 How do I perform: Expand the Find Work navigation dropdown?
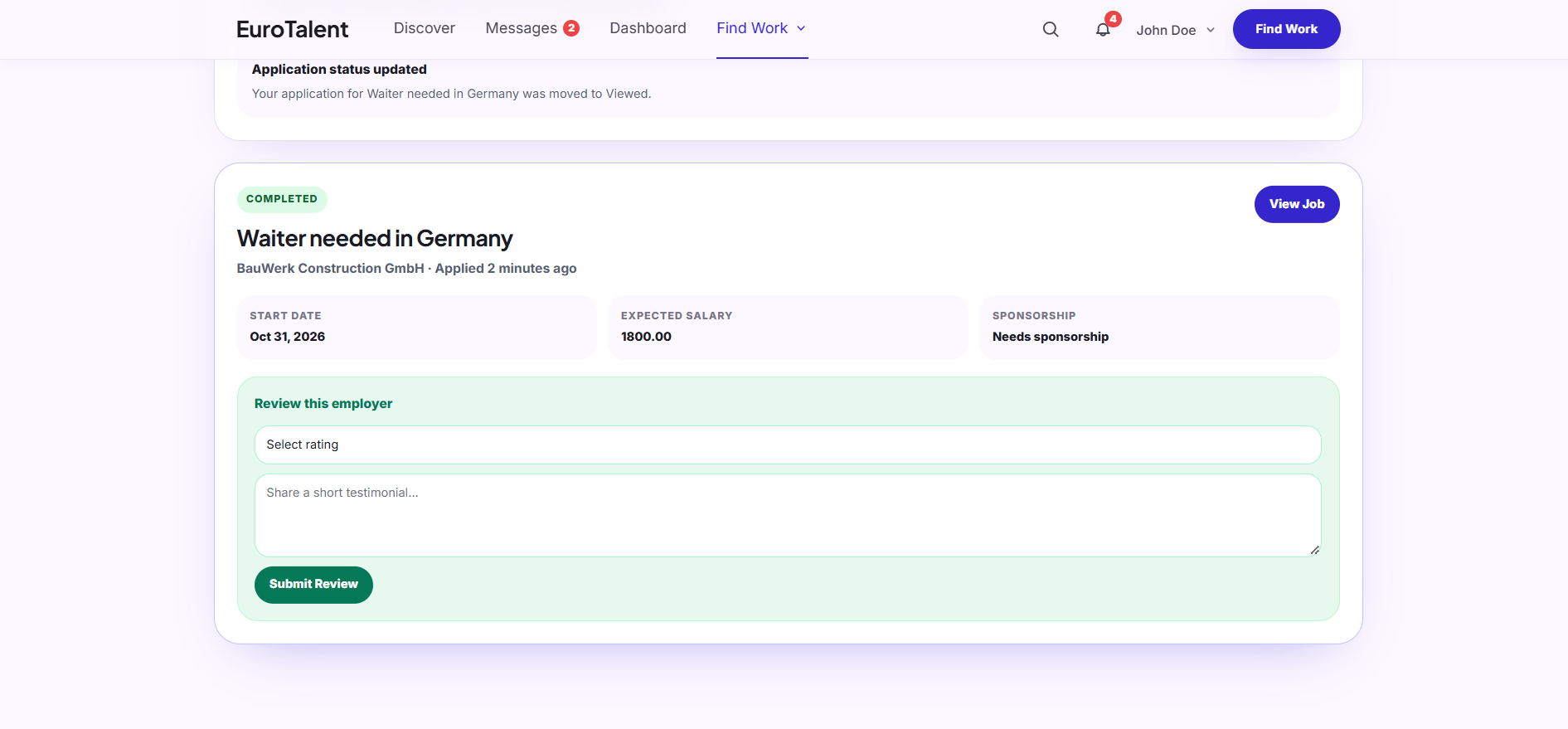[762, 28]
